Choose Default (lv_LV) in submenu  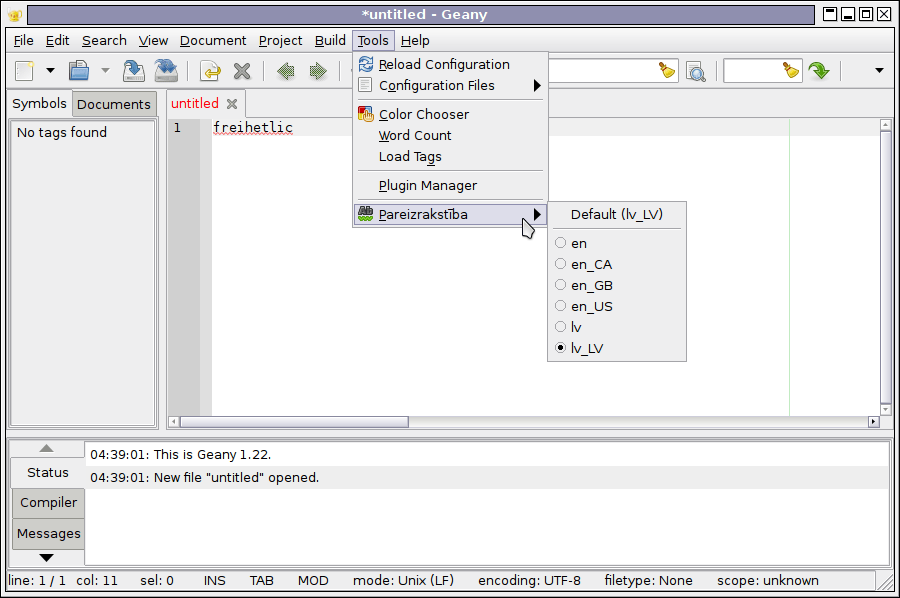click(x=616, y=214)
